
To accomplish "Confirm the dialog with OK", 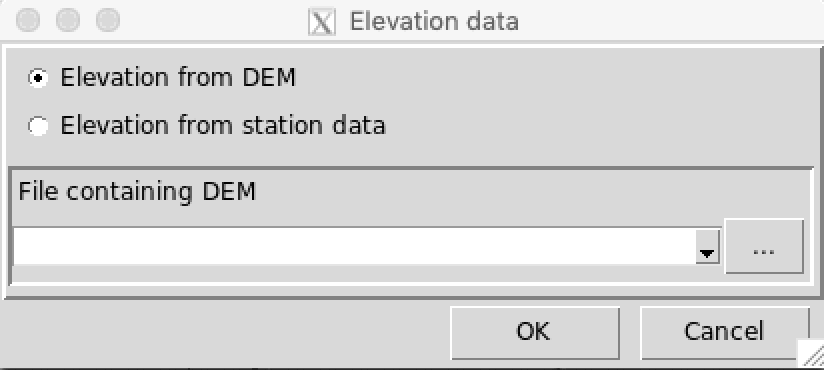I will pos(534,333).
